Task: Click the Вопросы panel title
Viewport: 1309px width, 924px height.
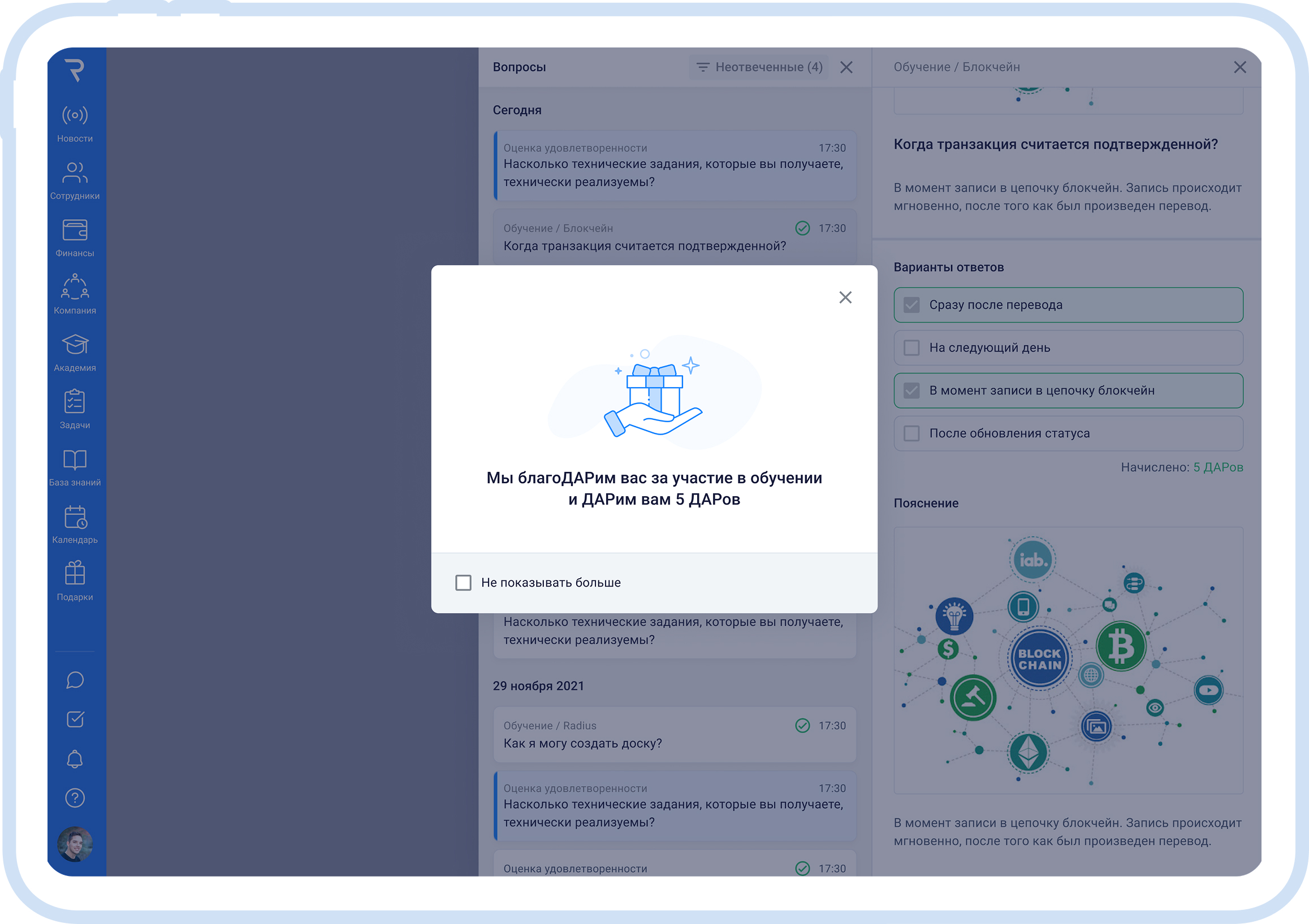Action: tap(520, 67)
